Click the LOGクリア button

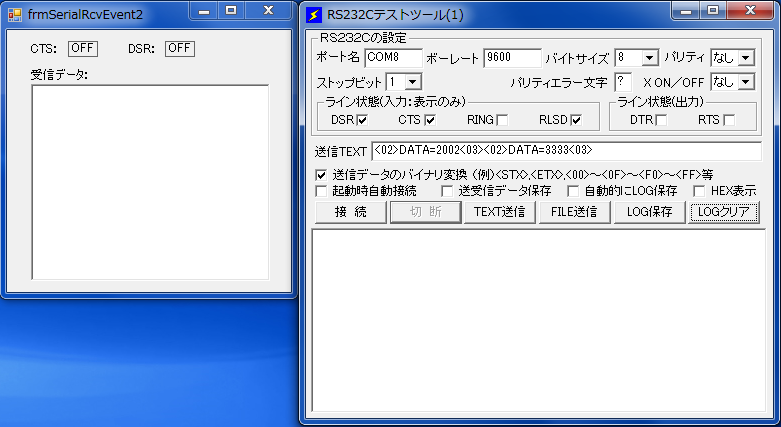pyautogui.click(x=724, y=212)
